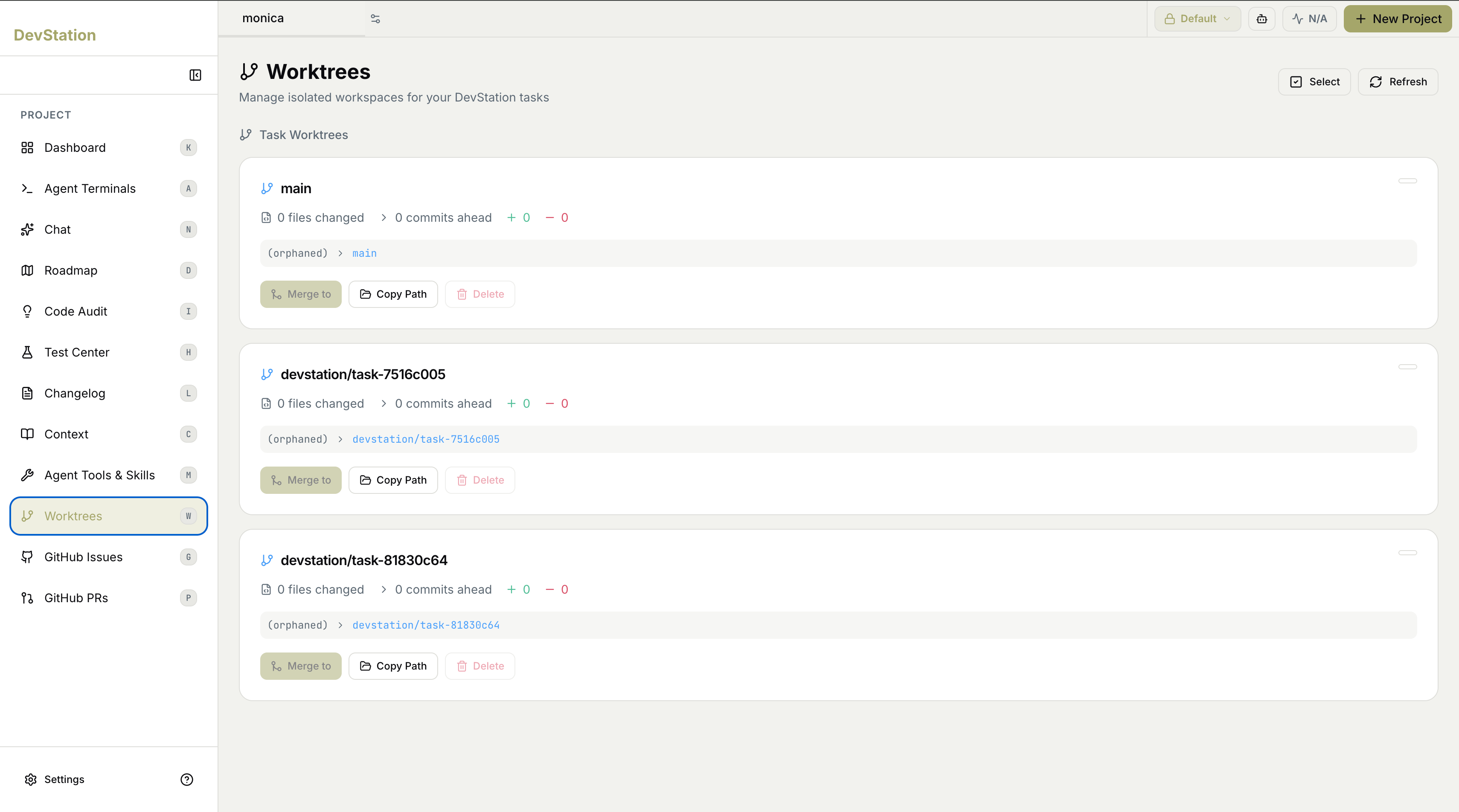Click the pill handle on task-81830c64 card
The width and height of the screenshot is (1459, 812).
coord(1407,553)
